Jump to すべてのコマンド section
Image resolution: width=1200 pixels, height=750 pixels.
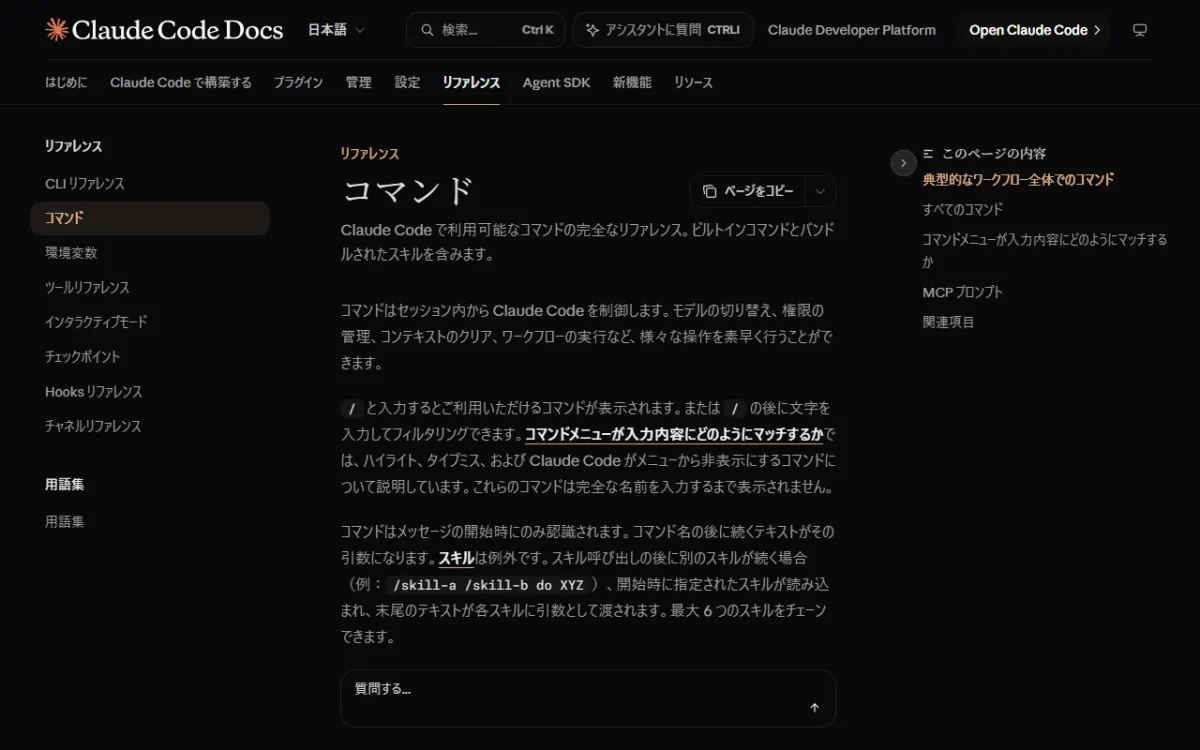[x=962, y=210]
